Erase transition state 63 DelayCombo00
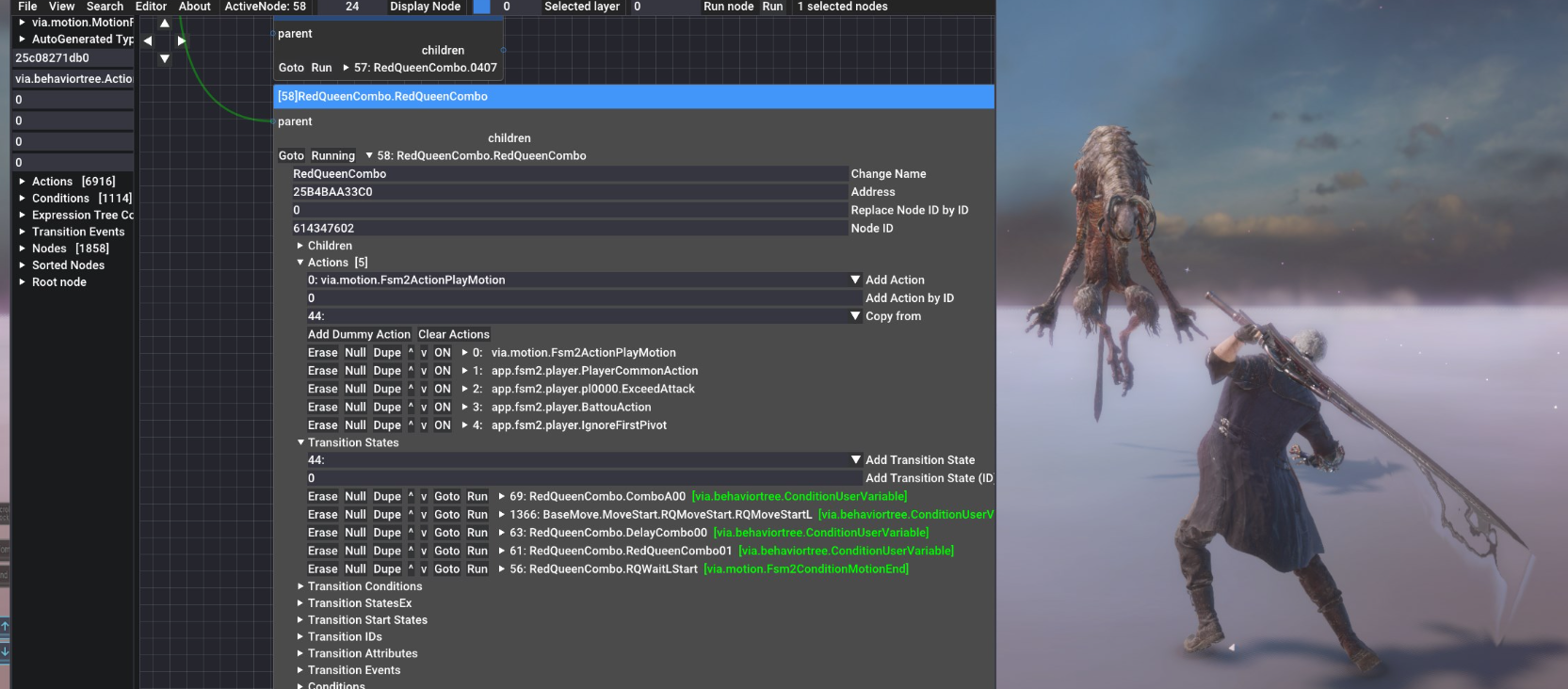The width and height of the screenshot is (1568, 689). tap(322, 533)
